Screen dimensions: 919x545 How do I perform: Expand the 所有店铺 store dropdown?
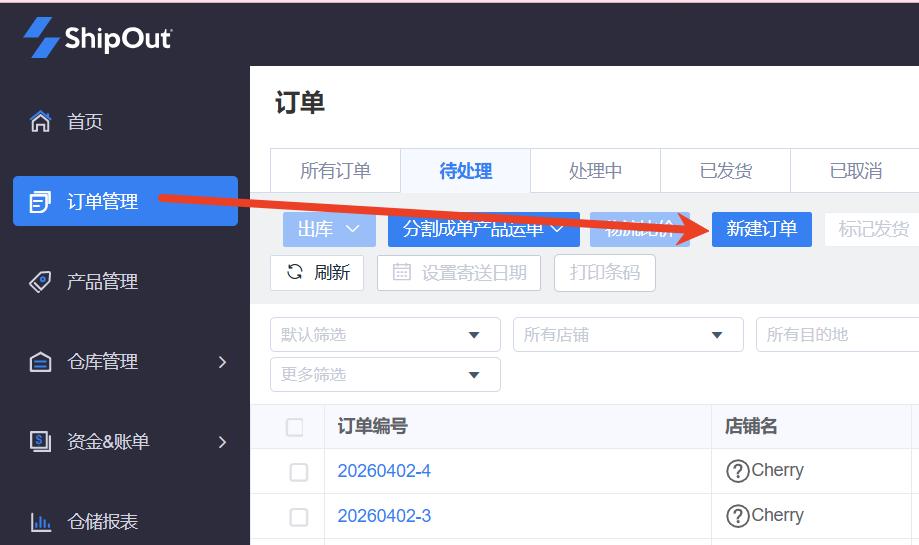coord(628,335)
